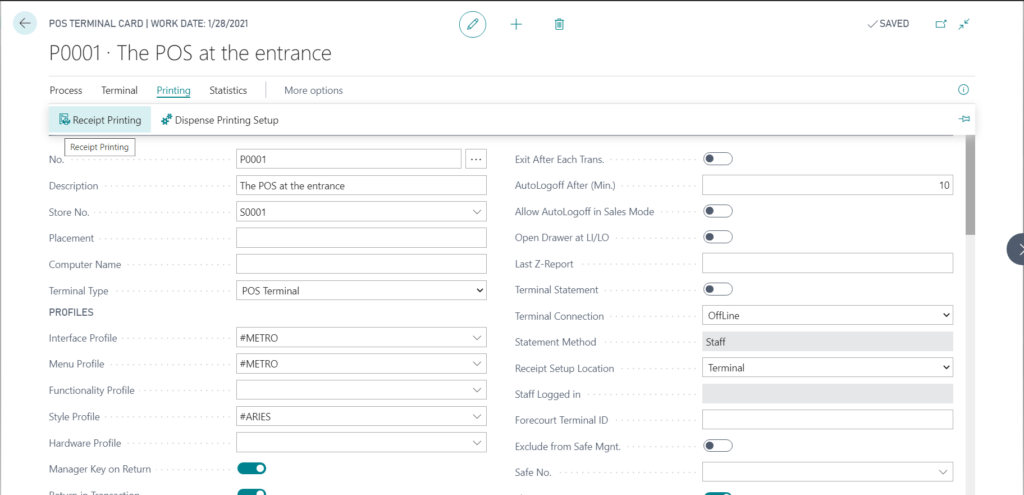
Task: Click the Last Z-Report field
Action: tap(827, 263)
